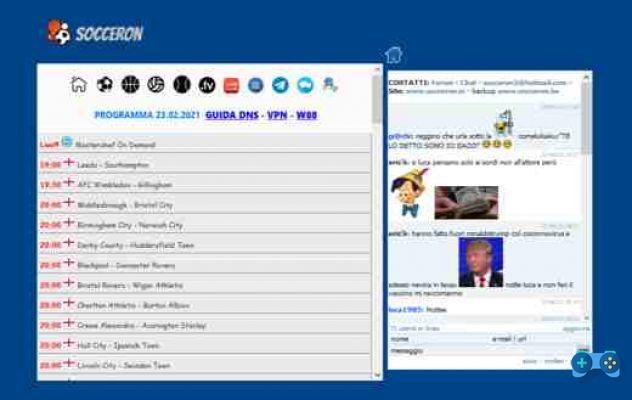This screenshot has height=400, width=632.
Task: Expand the Middlesbrough - Bristol City row
Action: (204, 204)
